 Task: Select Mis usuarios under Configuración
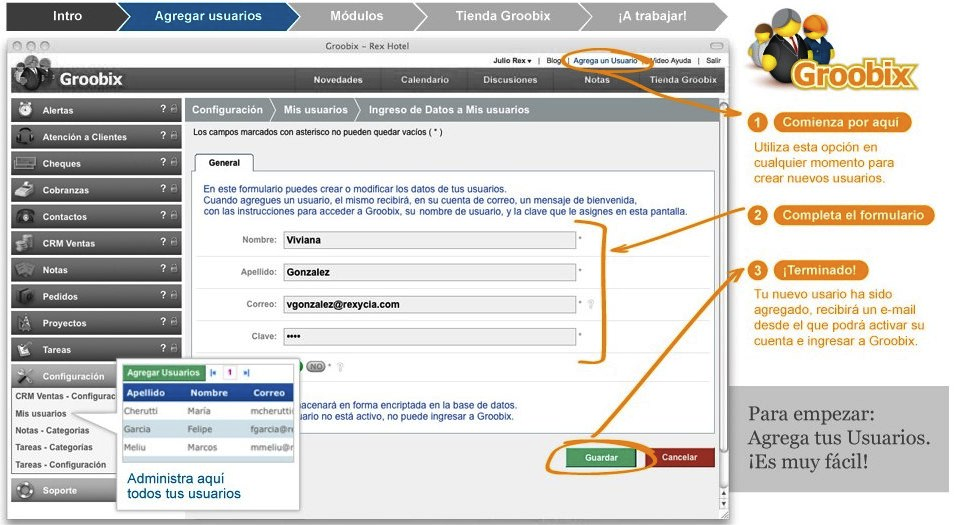click(41, 413)
